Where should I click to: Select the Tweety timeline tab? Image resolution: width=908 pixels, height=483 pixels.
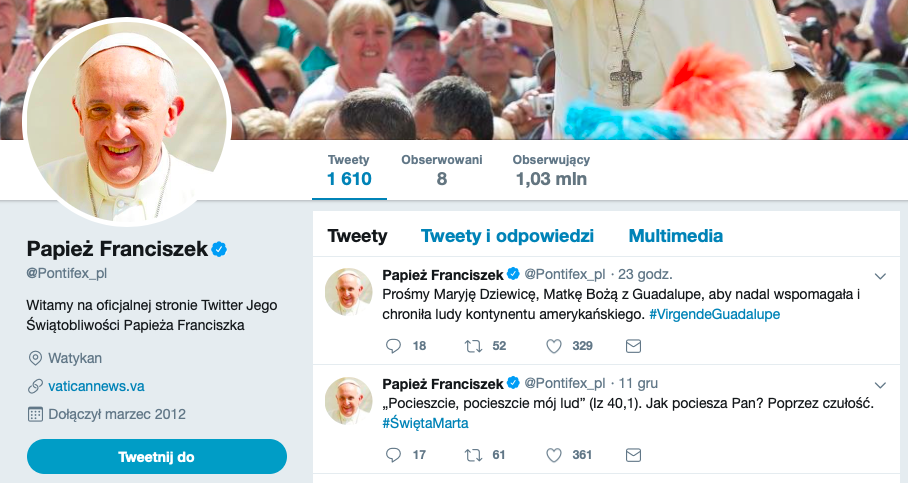[357, 236]
